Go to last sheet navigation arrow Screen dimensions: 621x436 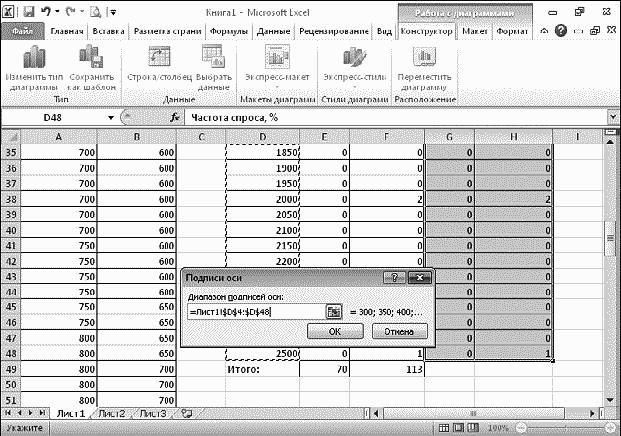pos(42,413)
